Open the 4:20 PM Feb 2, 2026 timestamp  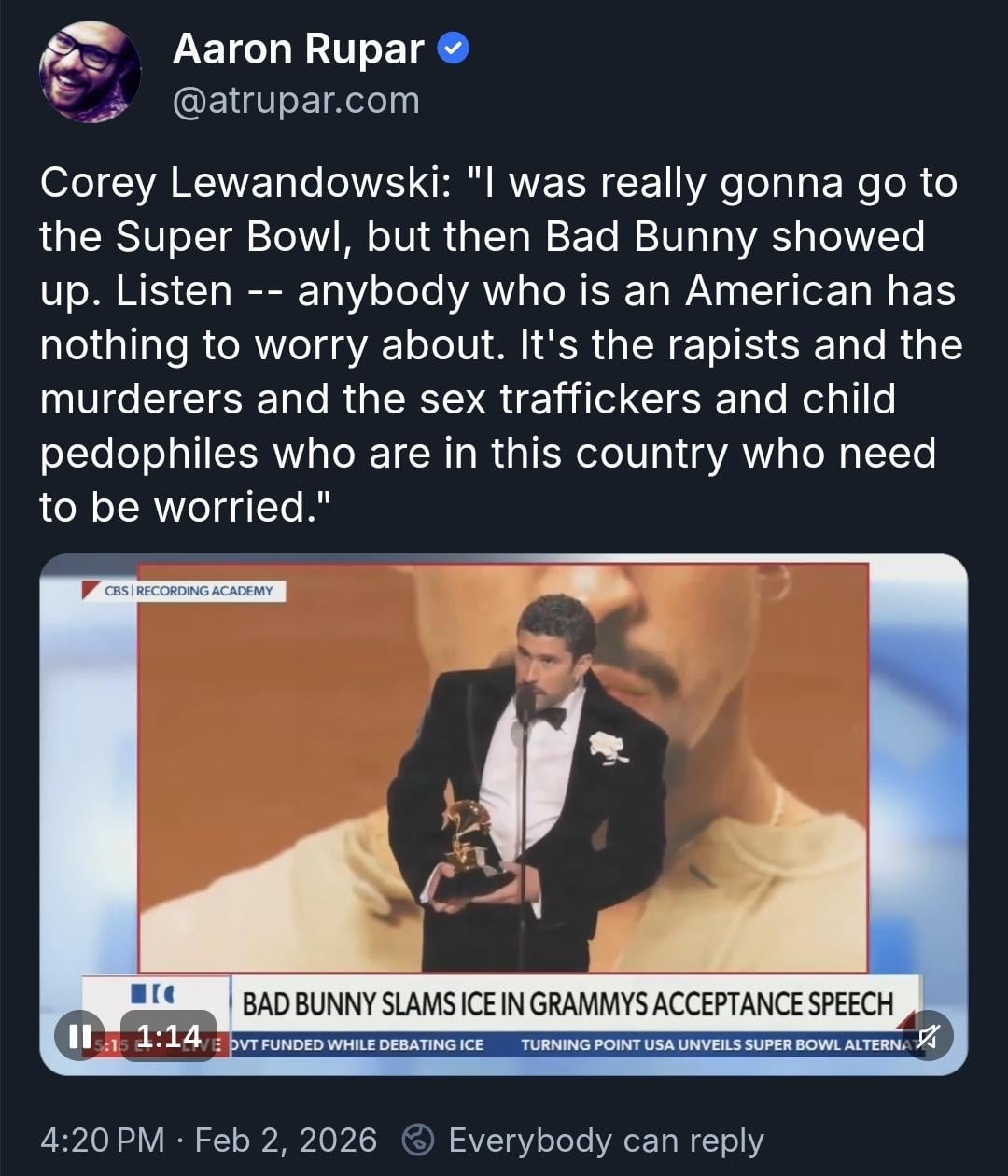pos(208,1140)
